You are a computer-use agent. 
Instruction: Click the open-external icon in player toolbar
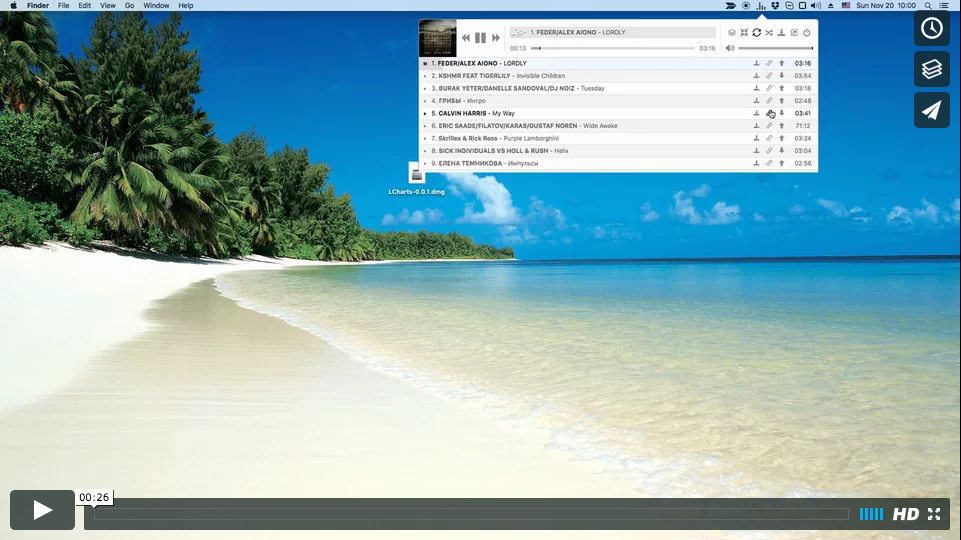click(x=794, y=32)
